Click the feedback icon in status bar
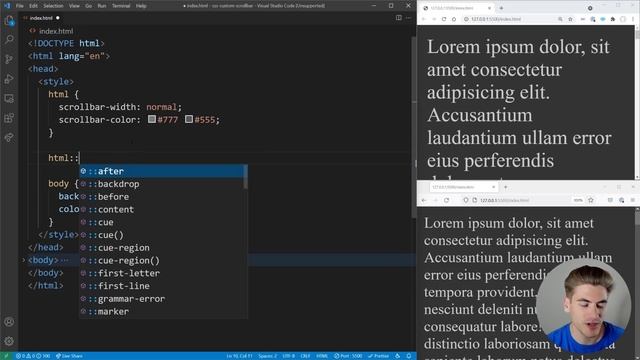 click(x=398, y=356)
